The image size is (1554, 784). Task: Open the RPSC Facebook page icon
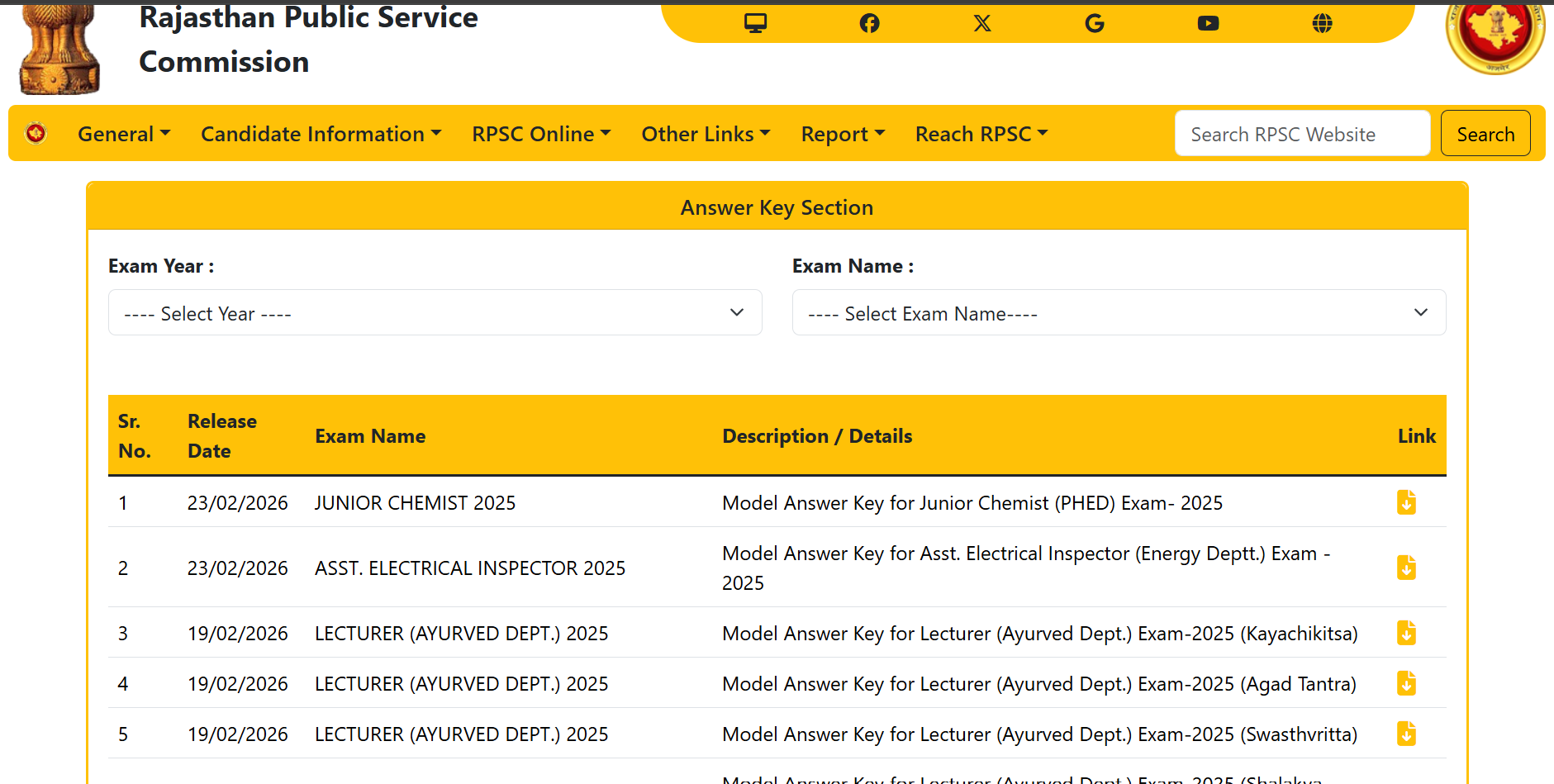click(869, 23)
